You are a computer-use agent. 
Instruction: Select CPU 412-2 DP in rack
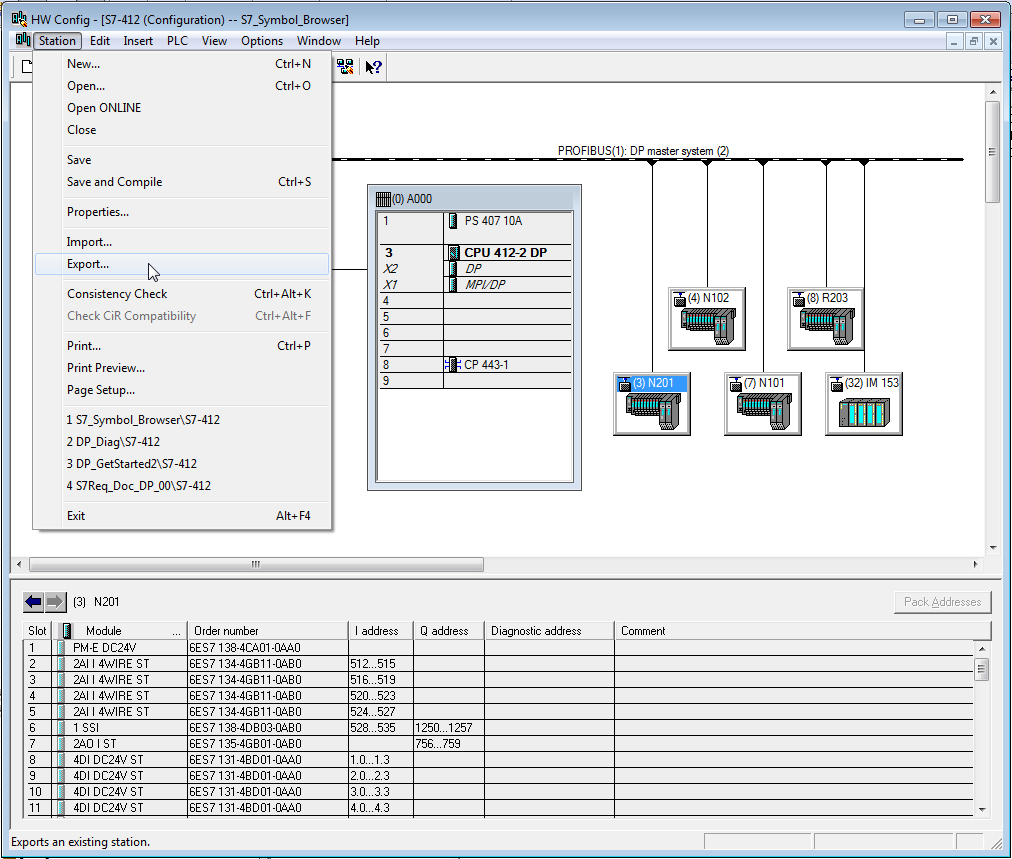tap(505, 253)
